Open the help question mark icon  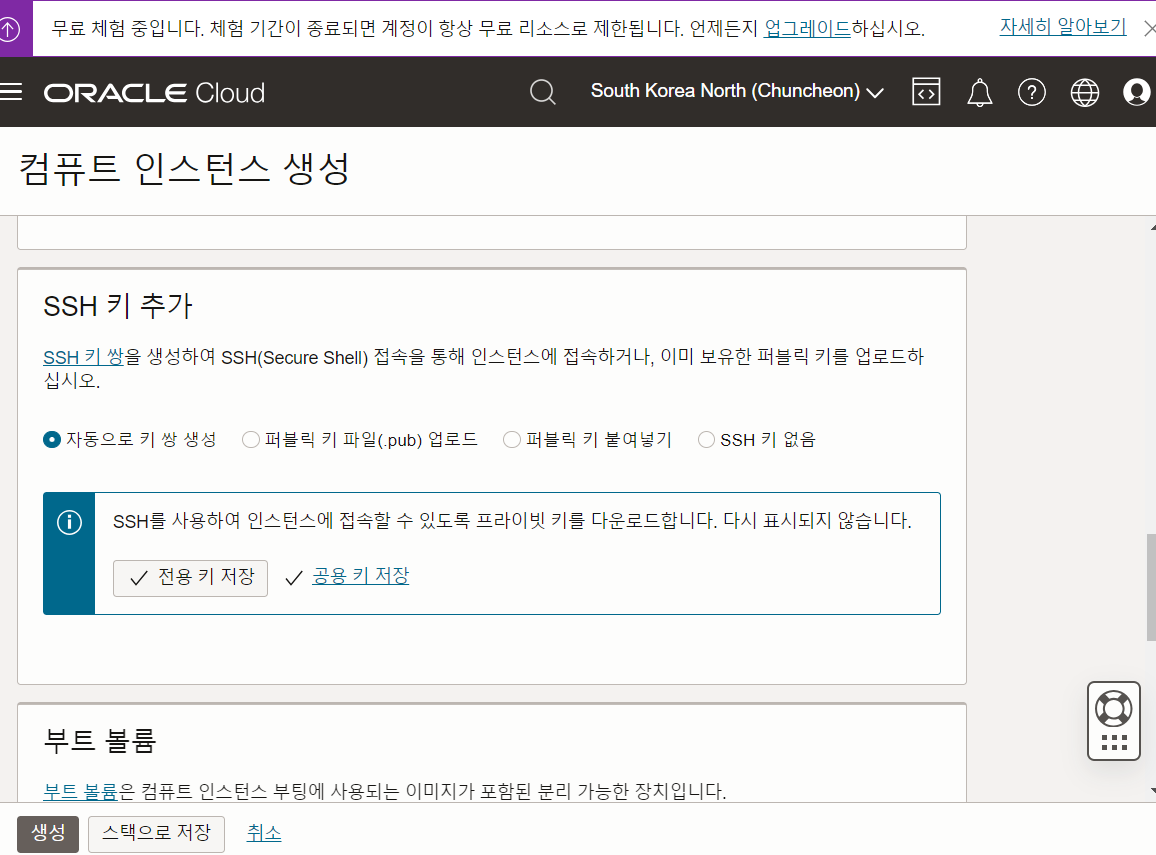[x=1031, y=92]
